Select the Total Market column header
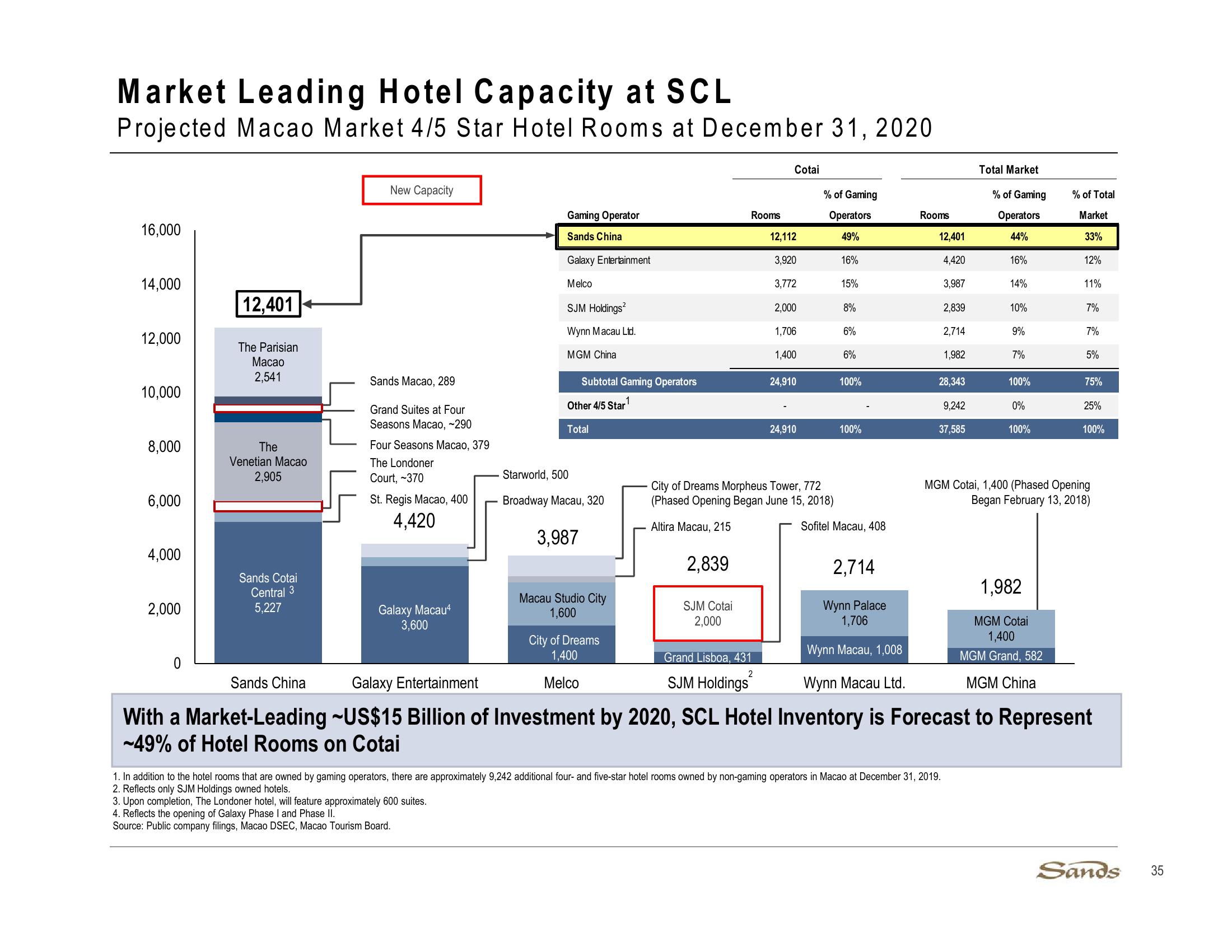The image size is (1232, 952). tap(1009, 170)
